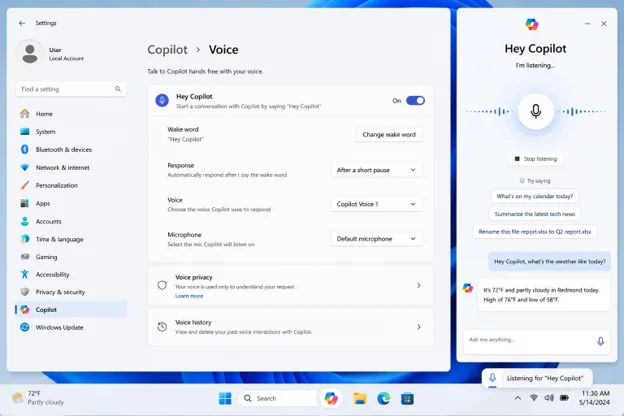
Task: Select suggestion Rename this file report.xlsx
Action: [x=535, y=232]
